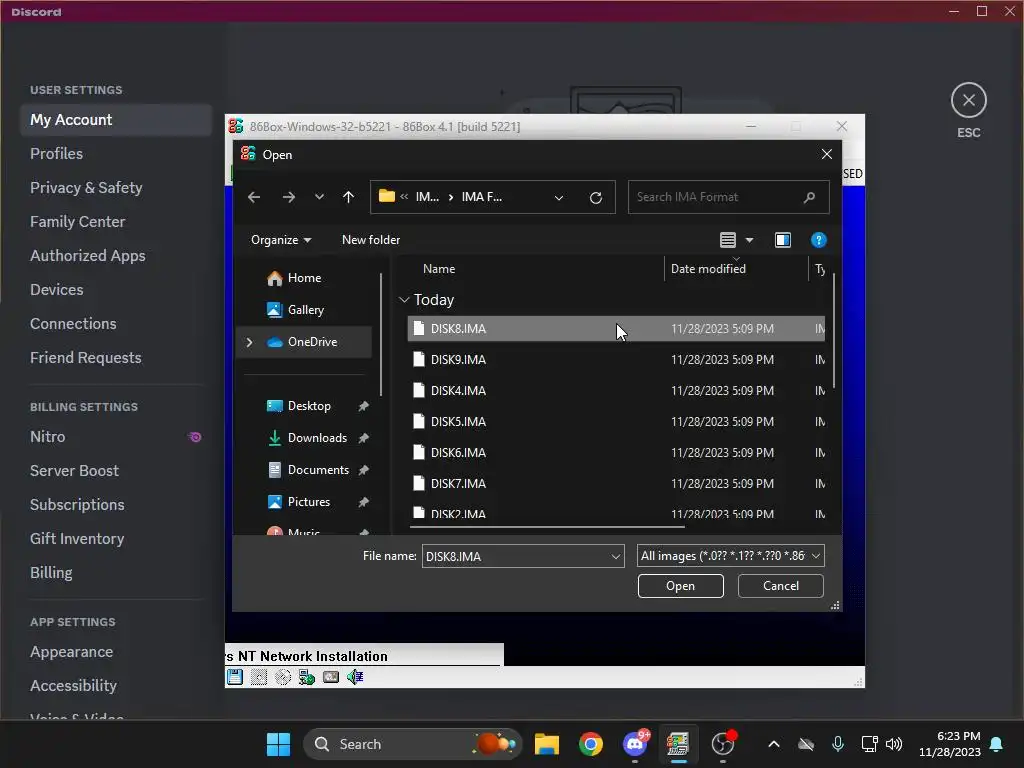The width and height of the screenshot is (1024, 768).
Task: Open the File name combo dropdown
Action: [x=615, y=556]
